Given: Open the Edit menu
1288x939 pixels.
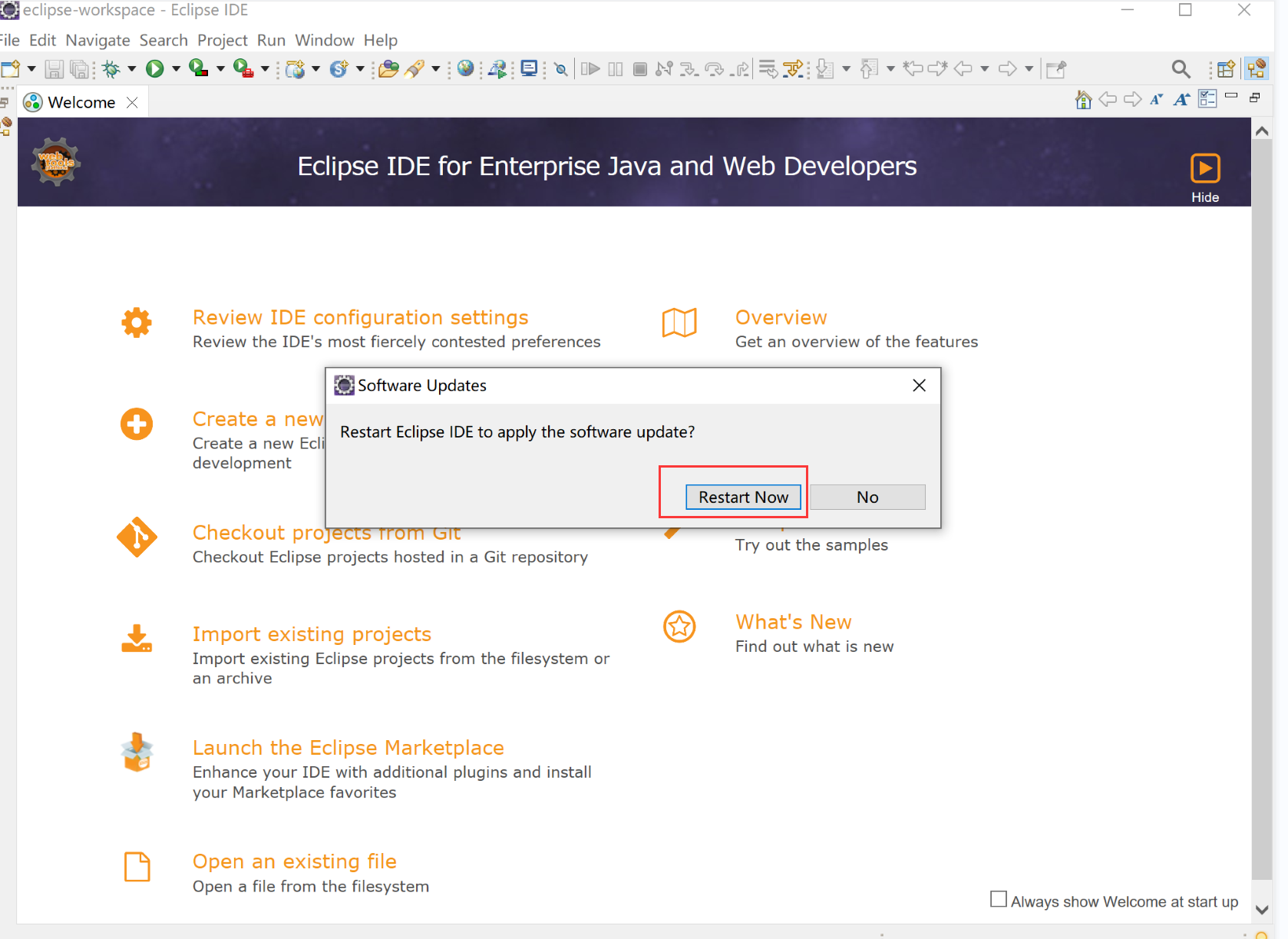Looking at the screenshot, I should coord(42,40).
